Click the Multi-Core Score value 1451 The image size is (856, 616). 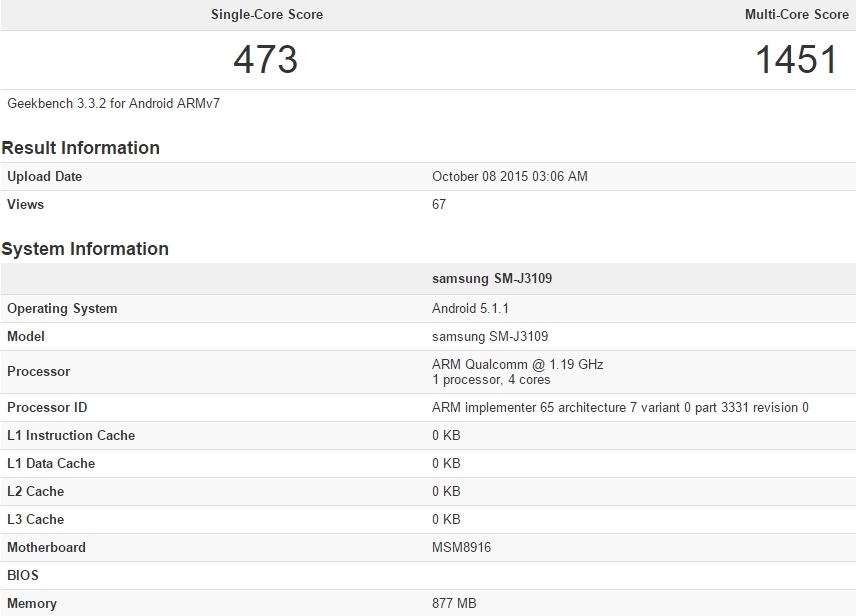(x=796, y=59)
